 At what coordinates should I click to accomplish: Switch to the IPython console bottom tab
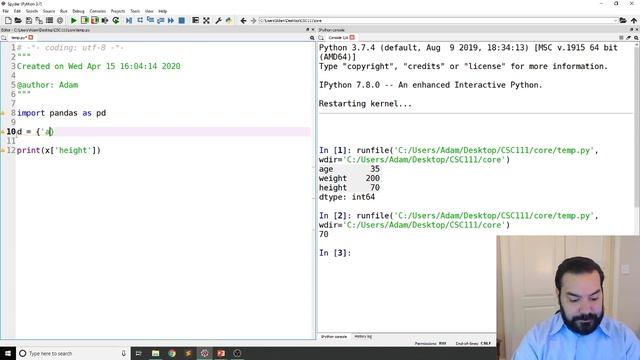(x=333, y=337)
